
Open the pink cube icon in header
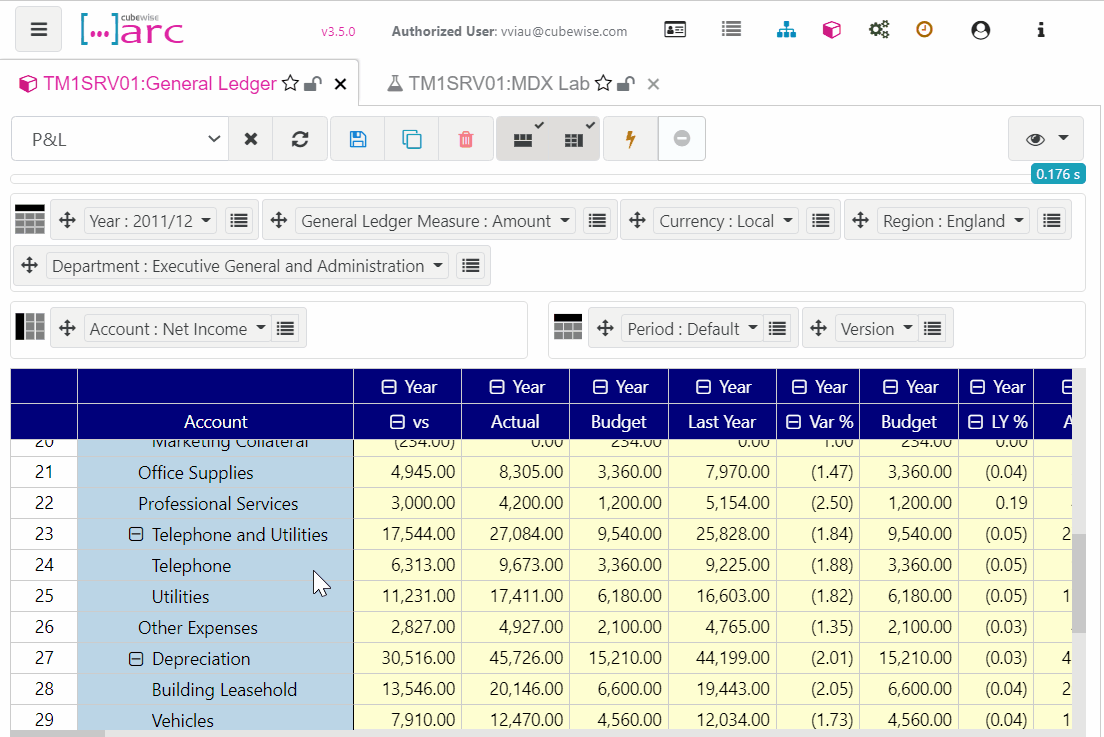coord(832,30)
